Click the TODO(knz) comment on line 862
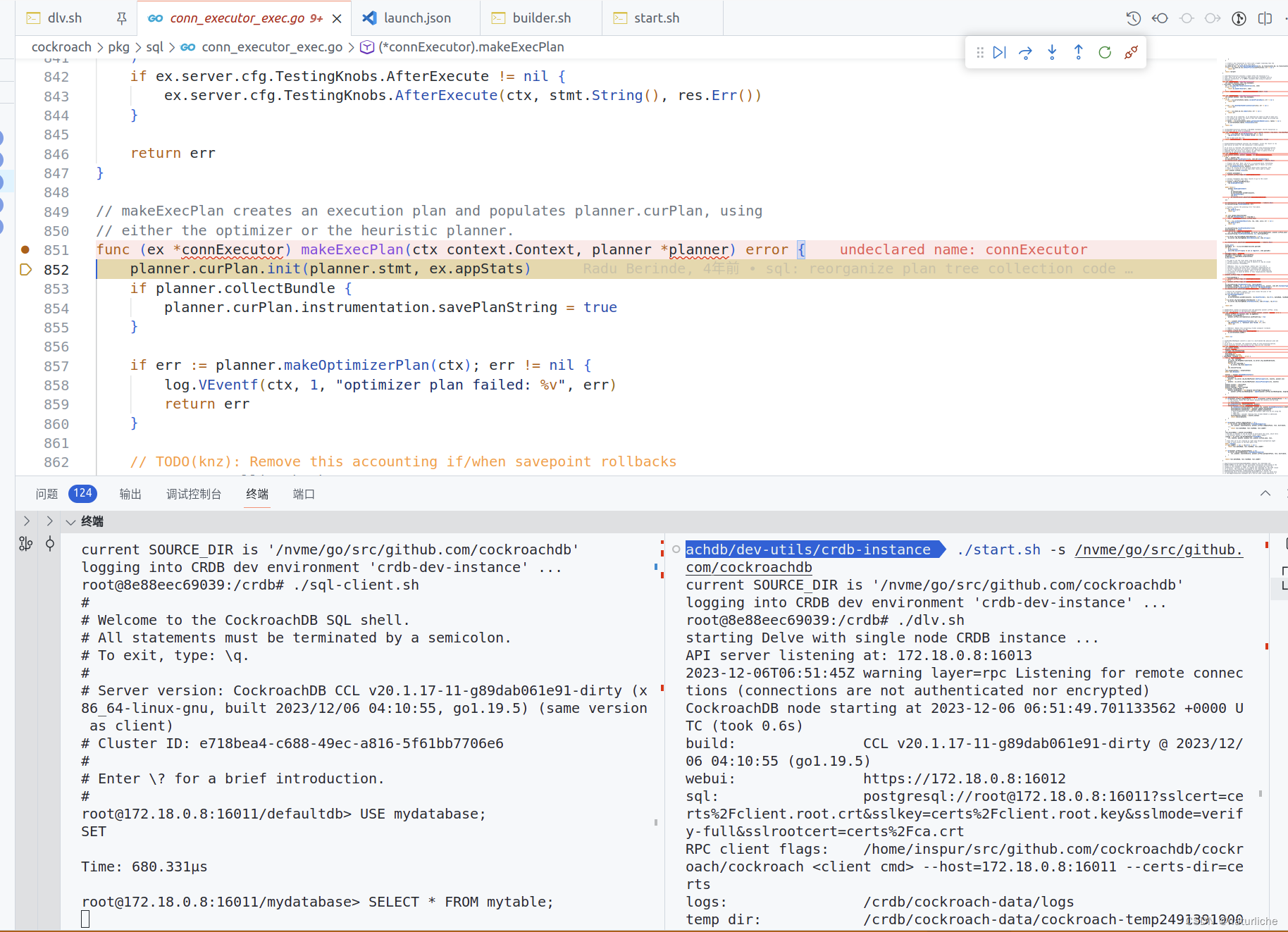1288x932 pixels. [x=403, y=461]
